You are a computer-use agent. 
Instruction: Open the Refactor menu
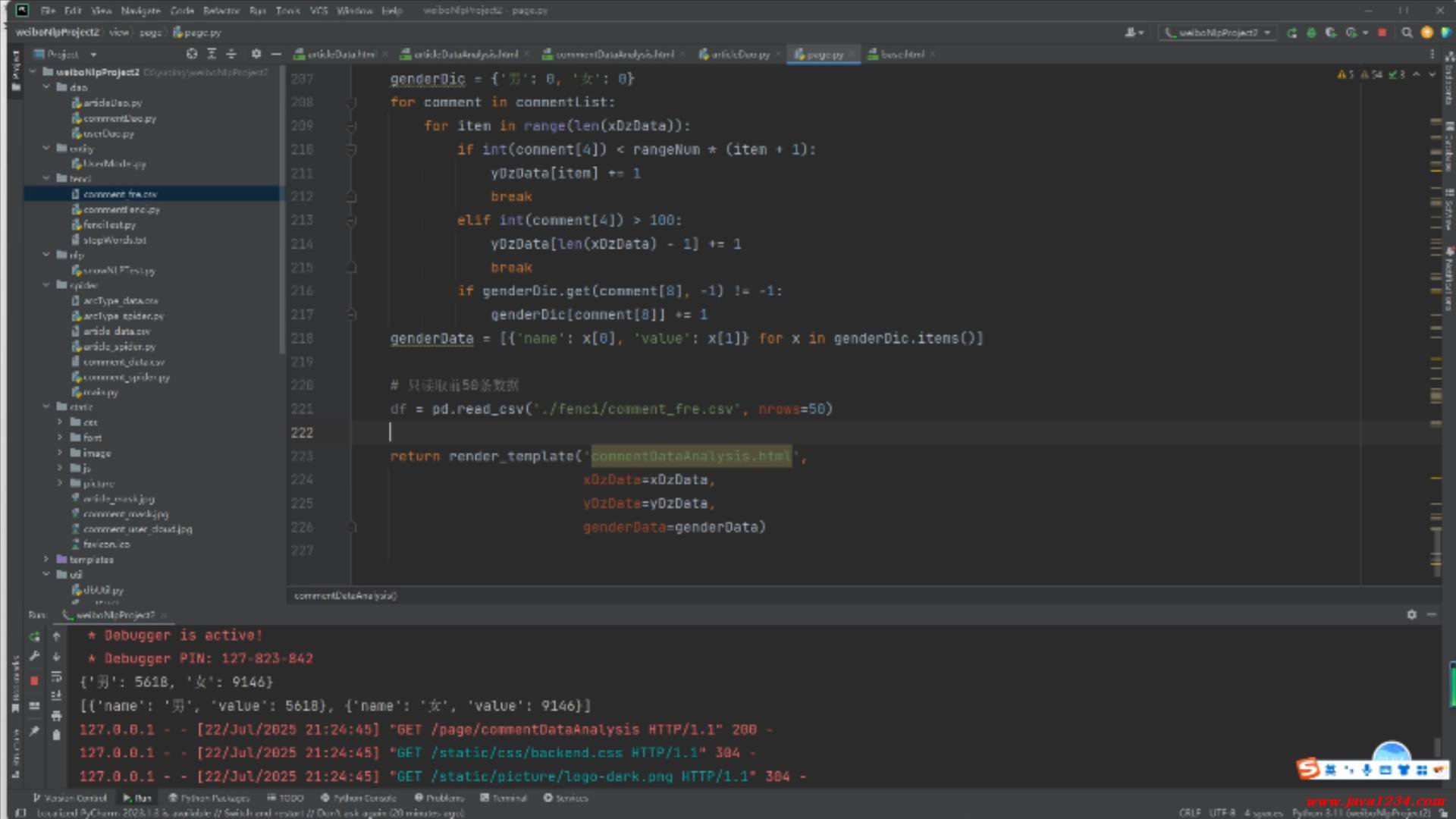221,11
